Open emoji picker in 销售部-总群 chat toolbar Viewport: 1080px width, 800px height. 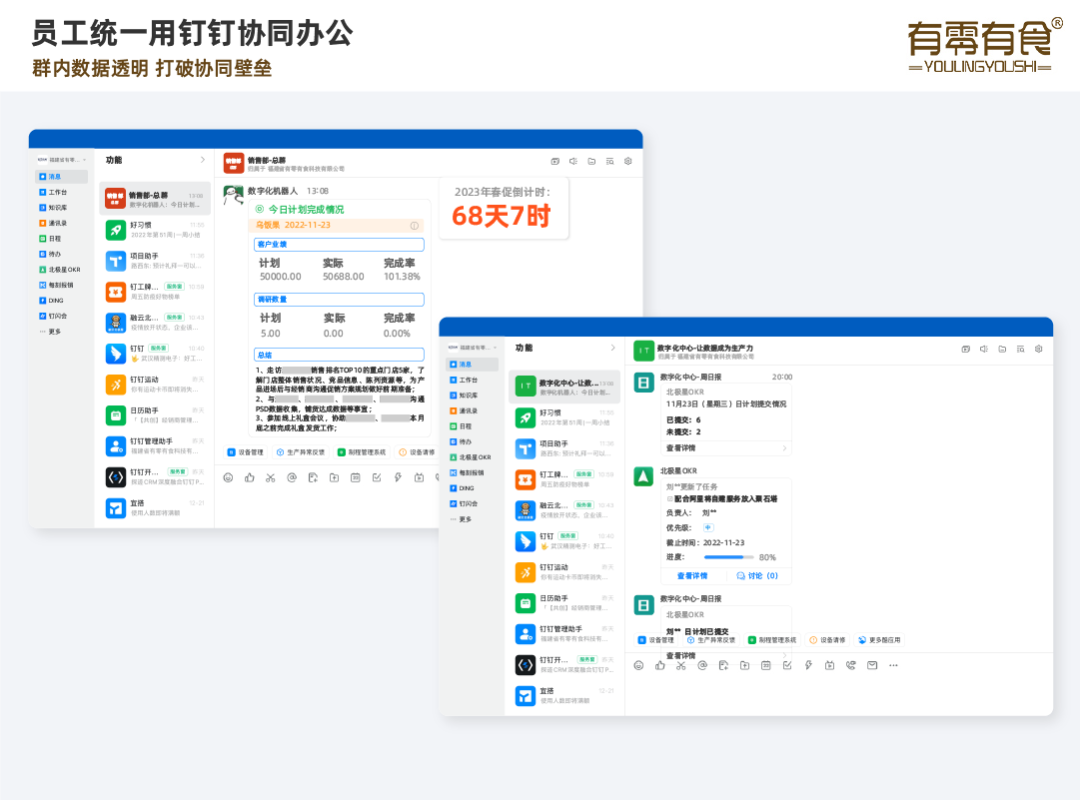click(228, 478)
